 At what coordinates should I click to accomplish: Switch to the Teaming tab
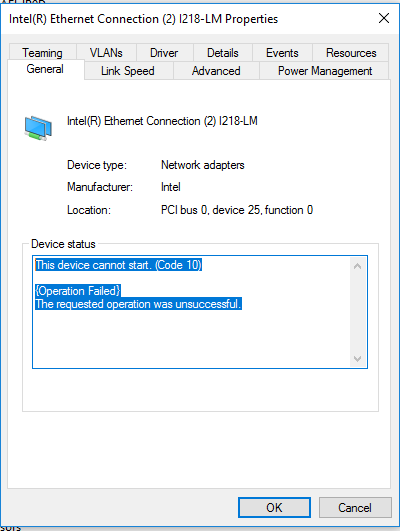point(42,52)
